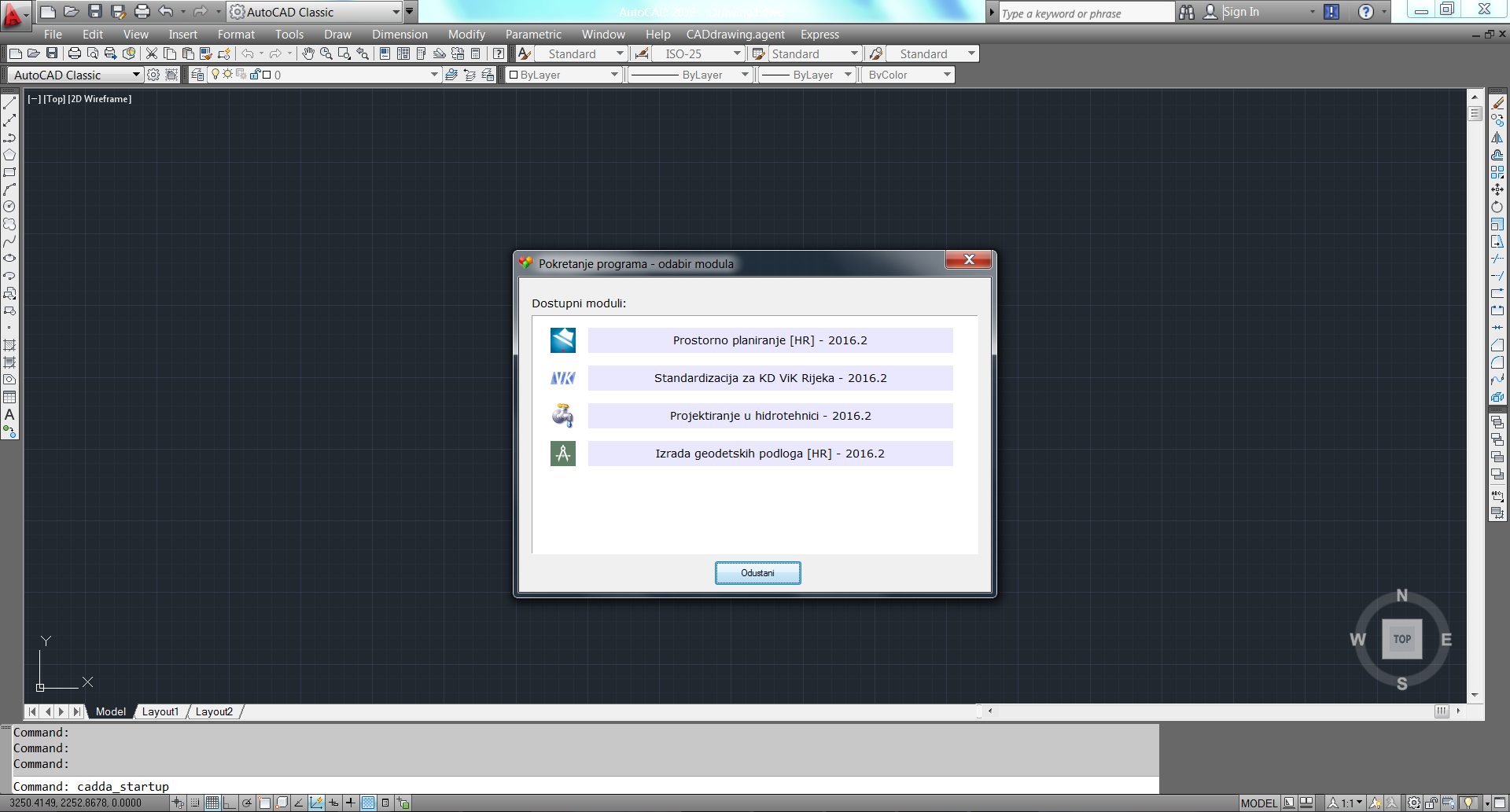The width and height of the screenshot is (1510, 812).
Task: Open the Draw menu
Action: (x=337, y=34)
